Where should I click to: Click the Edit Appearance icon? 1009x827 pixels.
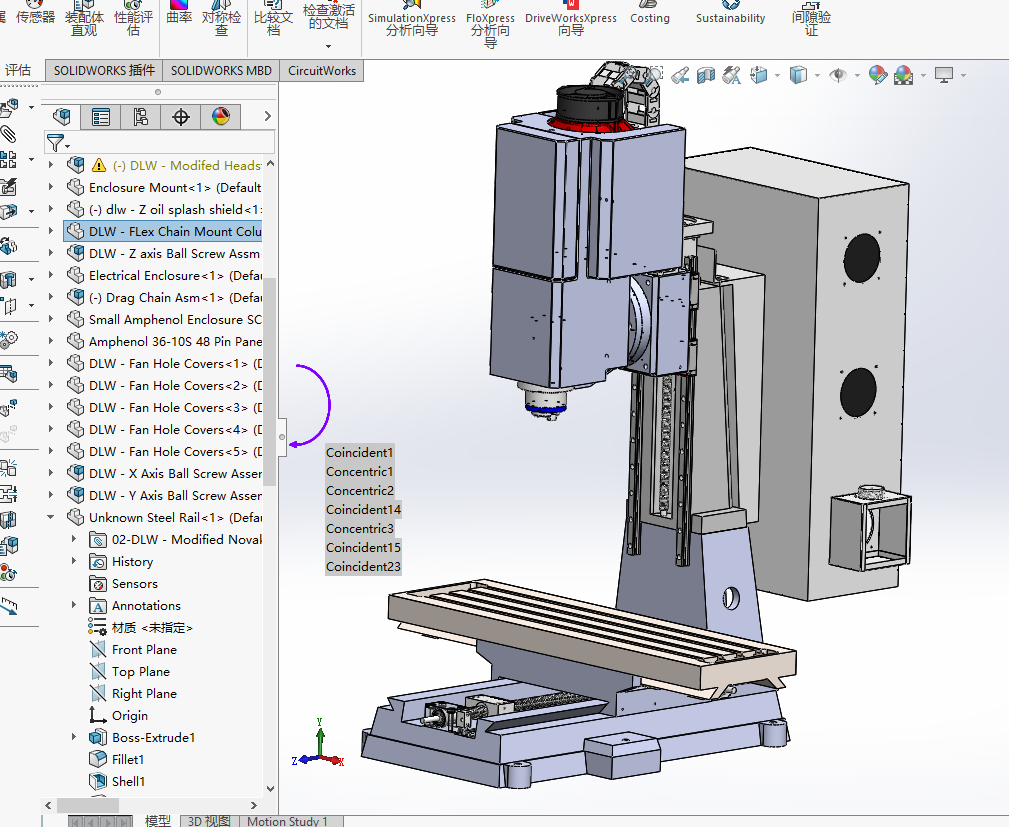(x=877, y=75)
